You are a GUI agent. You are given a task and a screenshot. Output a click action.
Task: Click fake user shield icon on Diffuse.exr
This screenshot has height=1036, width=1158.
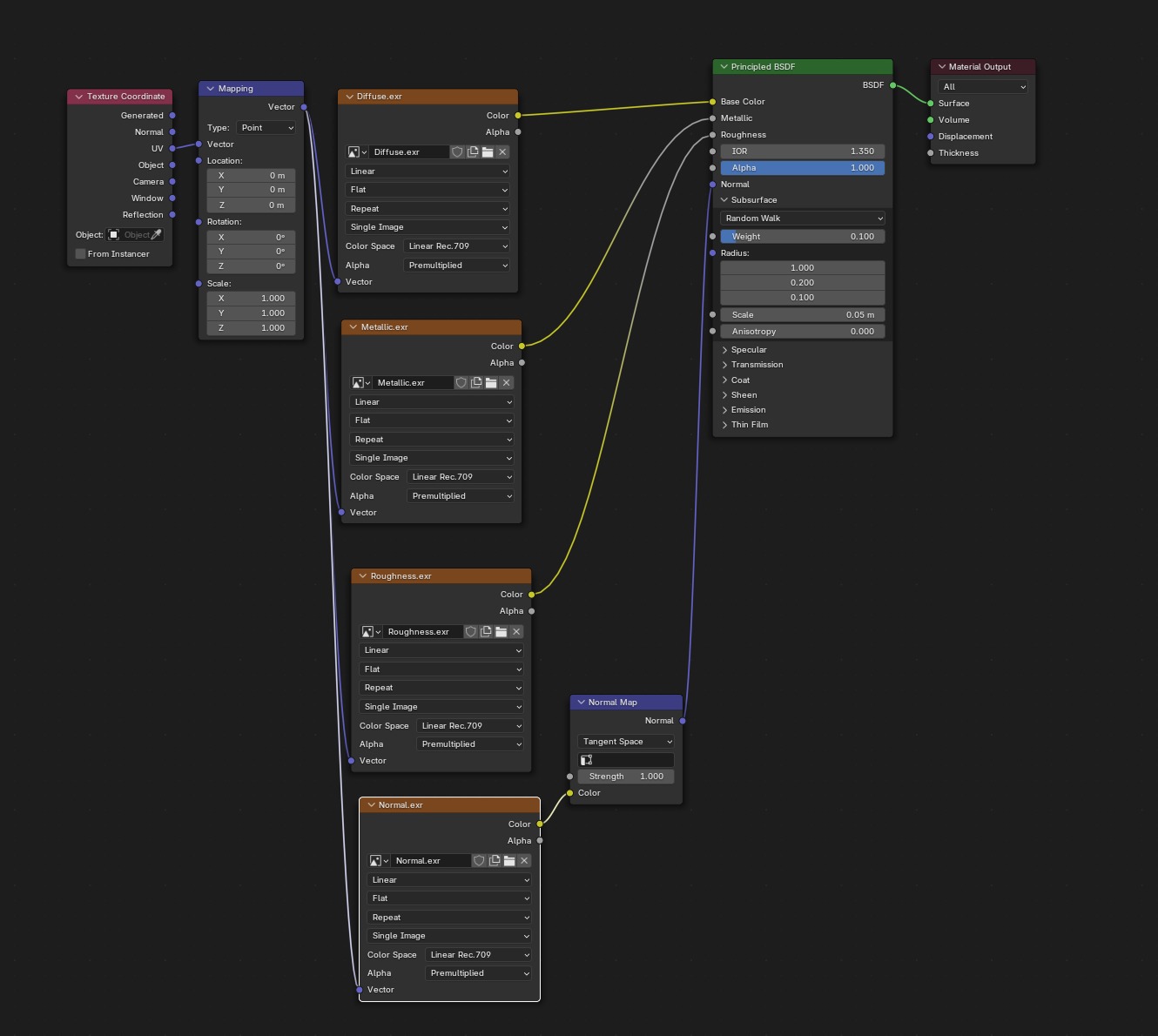click(457, 152)
